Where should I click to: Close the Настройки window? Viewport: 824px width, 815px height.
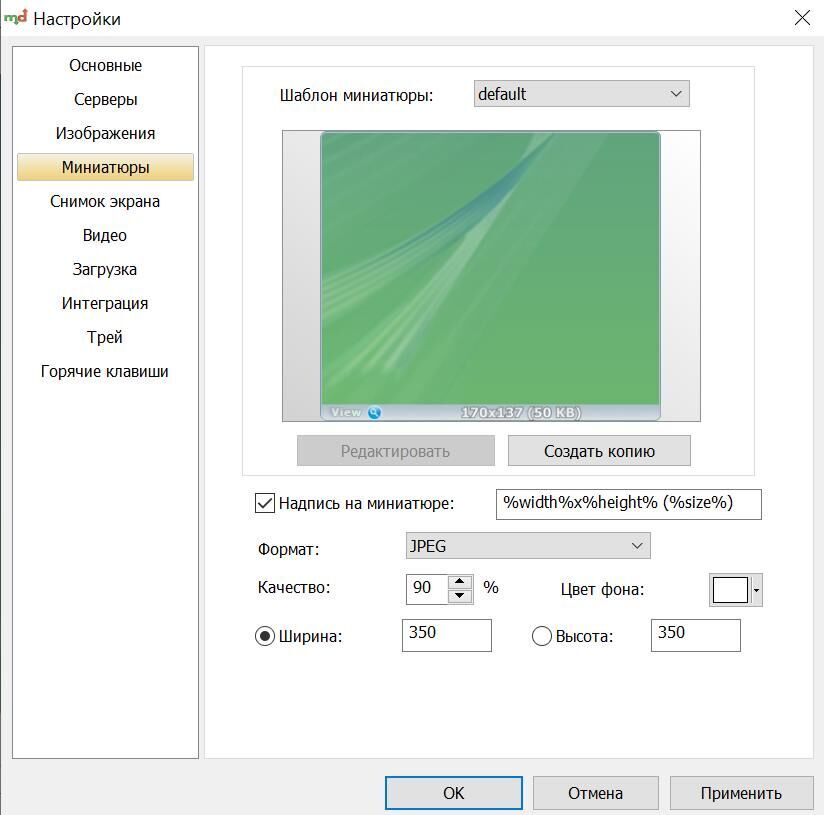pyautogui.click(x=801, y=18)
